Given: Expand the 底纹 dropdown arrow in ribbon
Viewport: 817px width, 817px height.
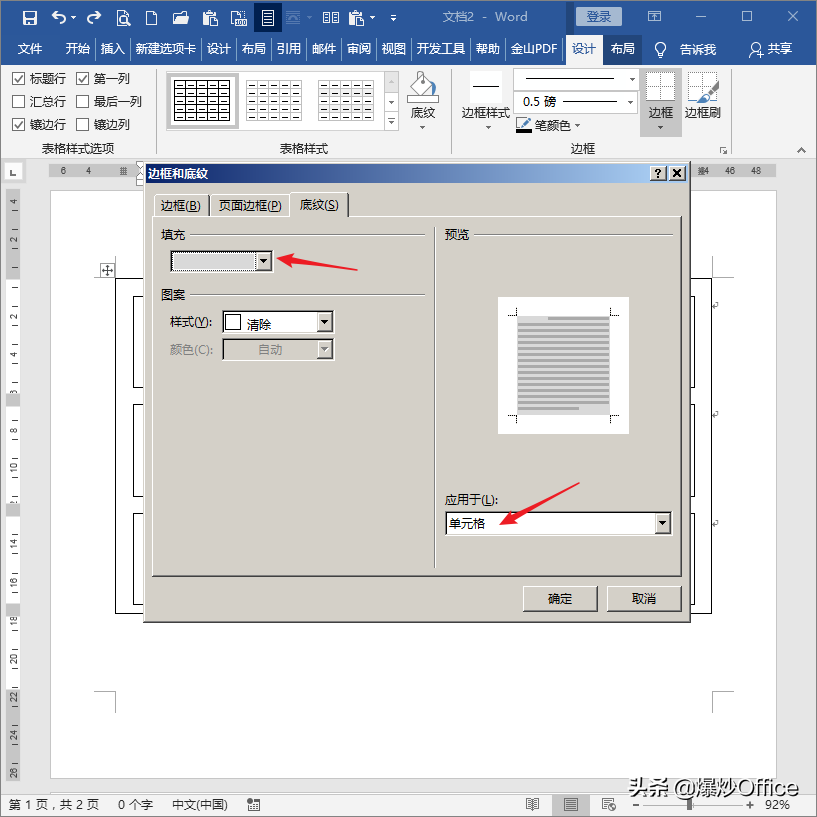Looking at the screenshot, I should [x=423, y=128].
